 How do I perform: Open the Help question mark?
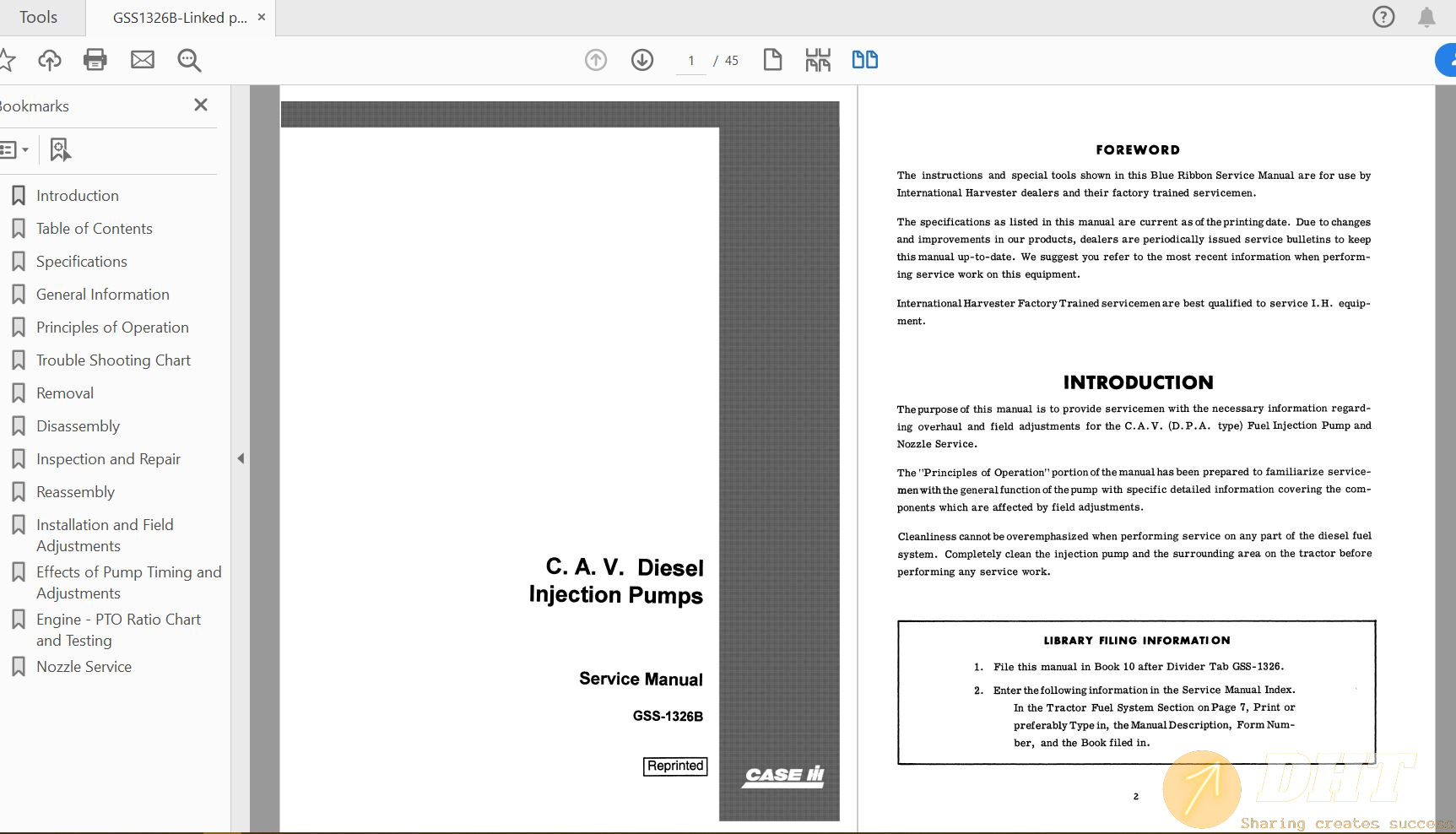click(x=1383, y=16)
